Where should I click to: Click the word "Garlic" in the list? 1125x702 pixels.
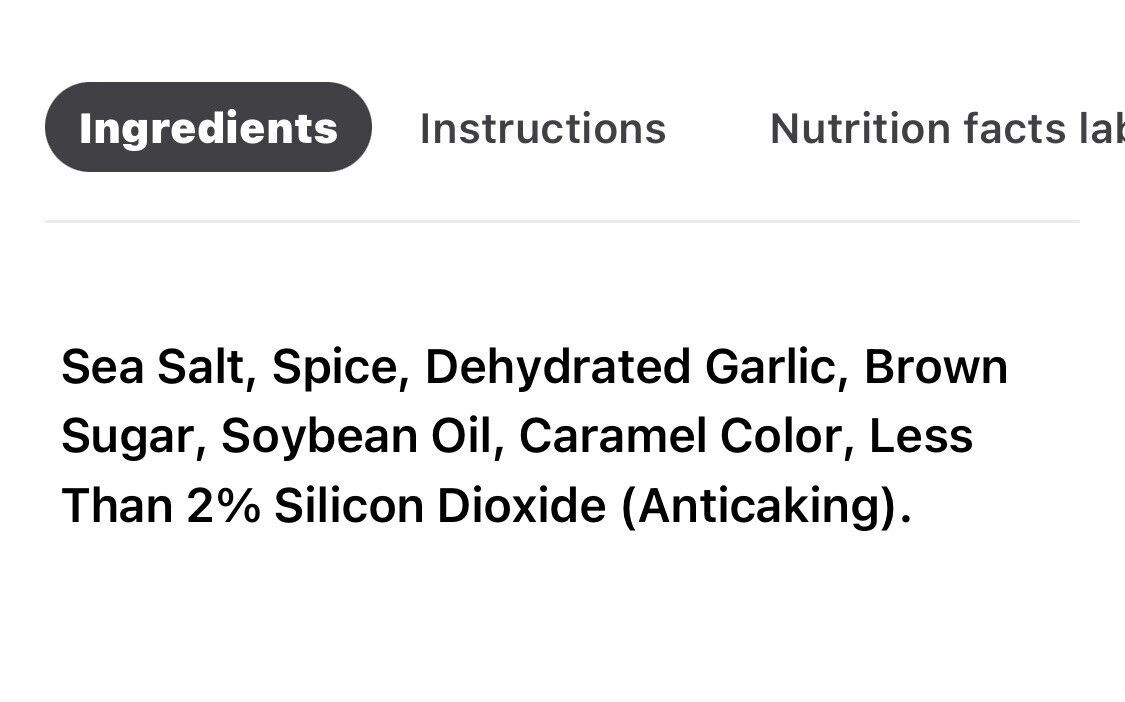pos(770,368)
